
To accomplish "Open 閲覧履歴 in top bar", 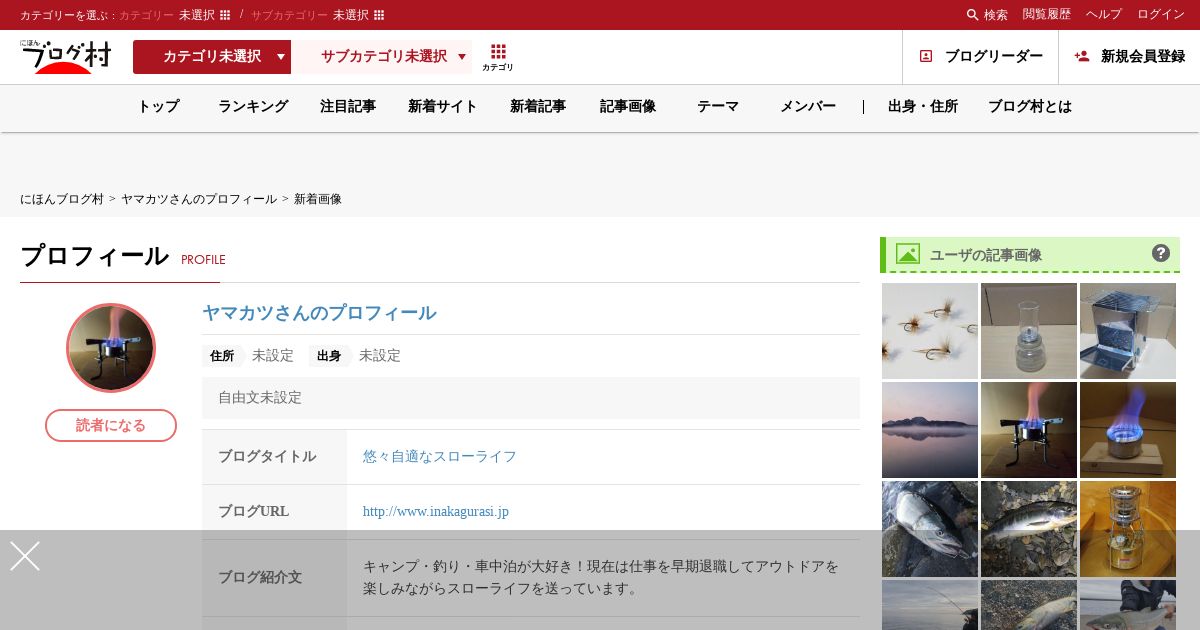I will click(1046, 14).
